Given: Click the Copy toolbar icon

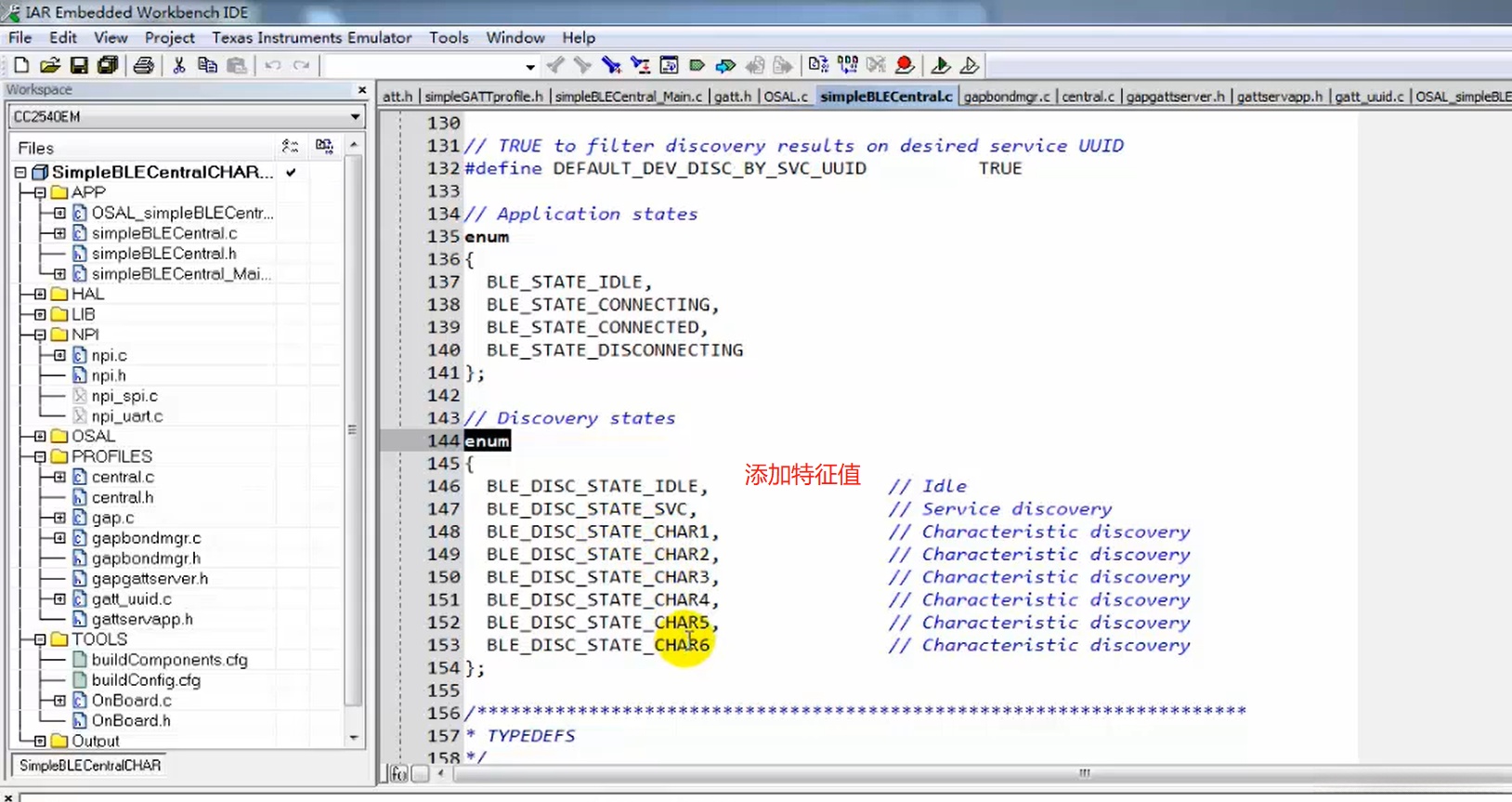Looking at the screenshot, I should click(208, 65).
